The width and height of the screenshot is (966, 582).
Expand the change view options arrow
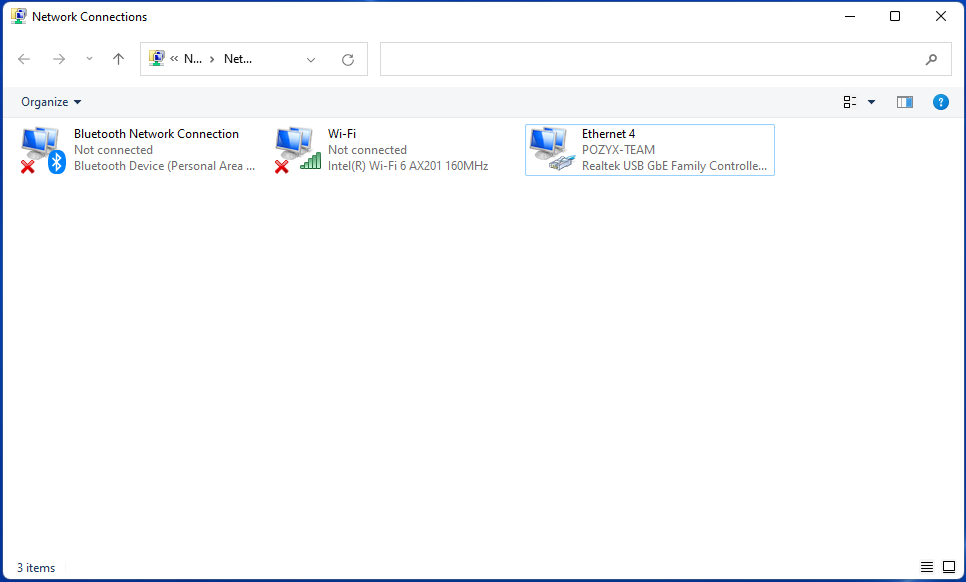pyautogui.click(x=871, y=102)
